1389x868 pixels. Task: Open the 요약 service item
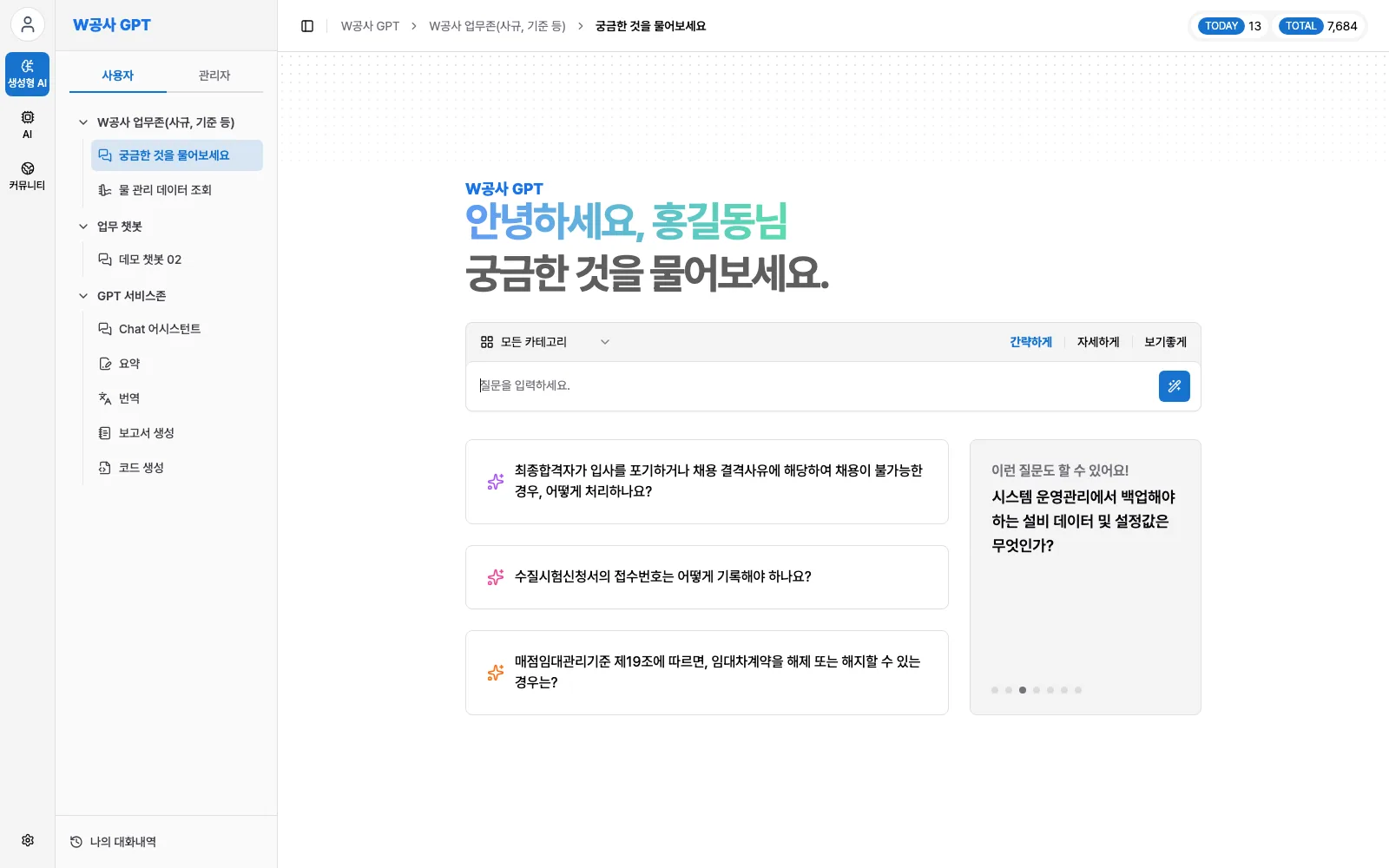pyautogui.click(x=177, y=364)
